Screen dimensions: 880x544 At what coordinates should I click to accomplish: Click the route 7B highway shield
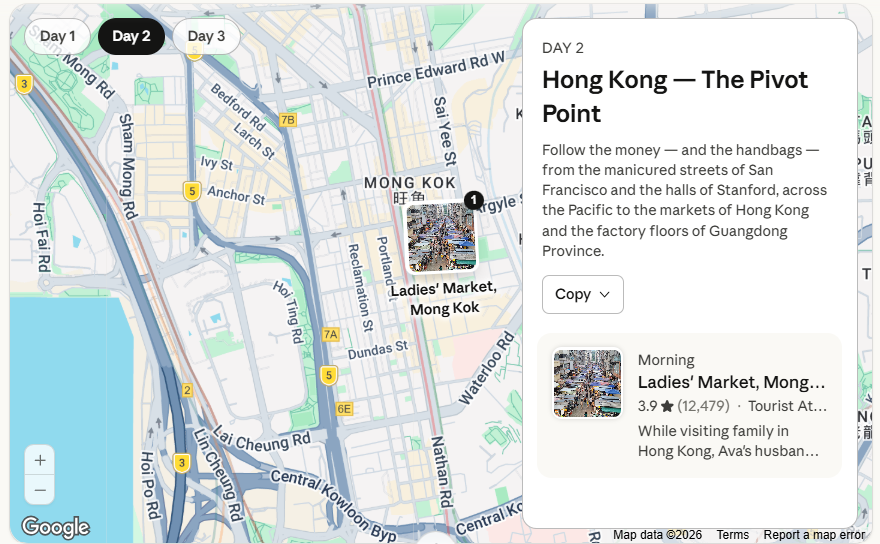[288, 120]
